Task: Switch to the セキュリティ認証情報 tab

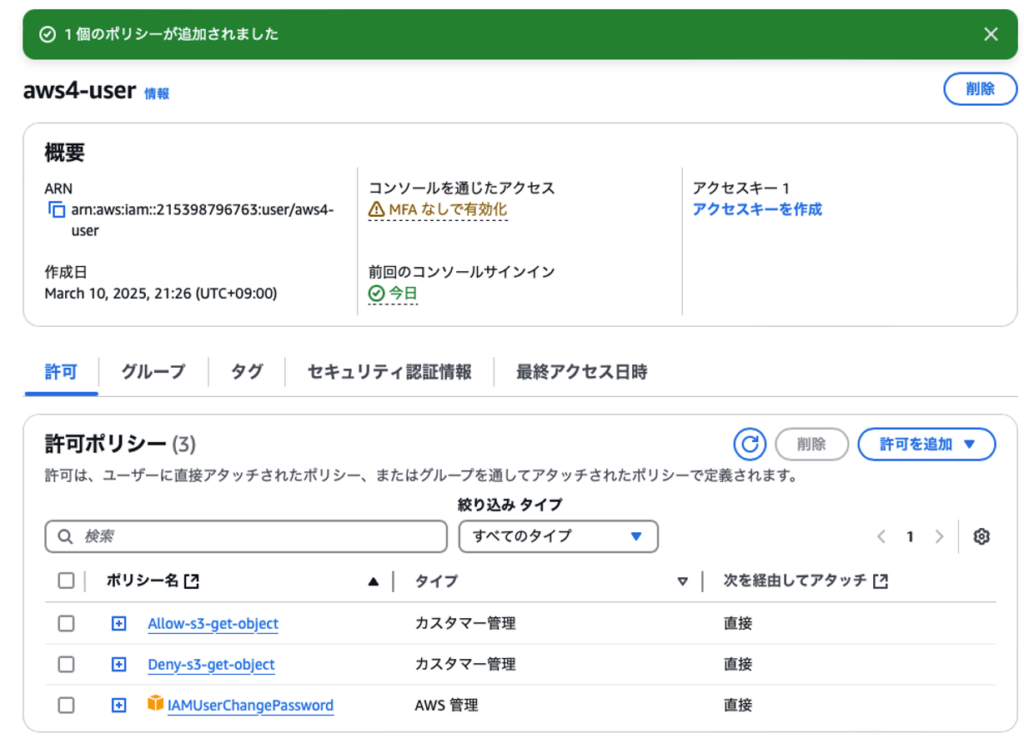Action: (x=389, y=372)
